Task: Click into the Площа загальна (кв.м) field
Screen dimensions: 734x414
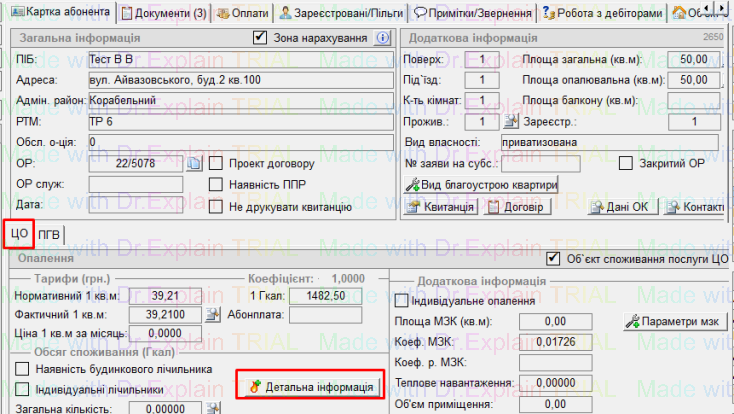Action: click(x=700, y=60)
